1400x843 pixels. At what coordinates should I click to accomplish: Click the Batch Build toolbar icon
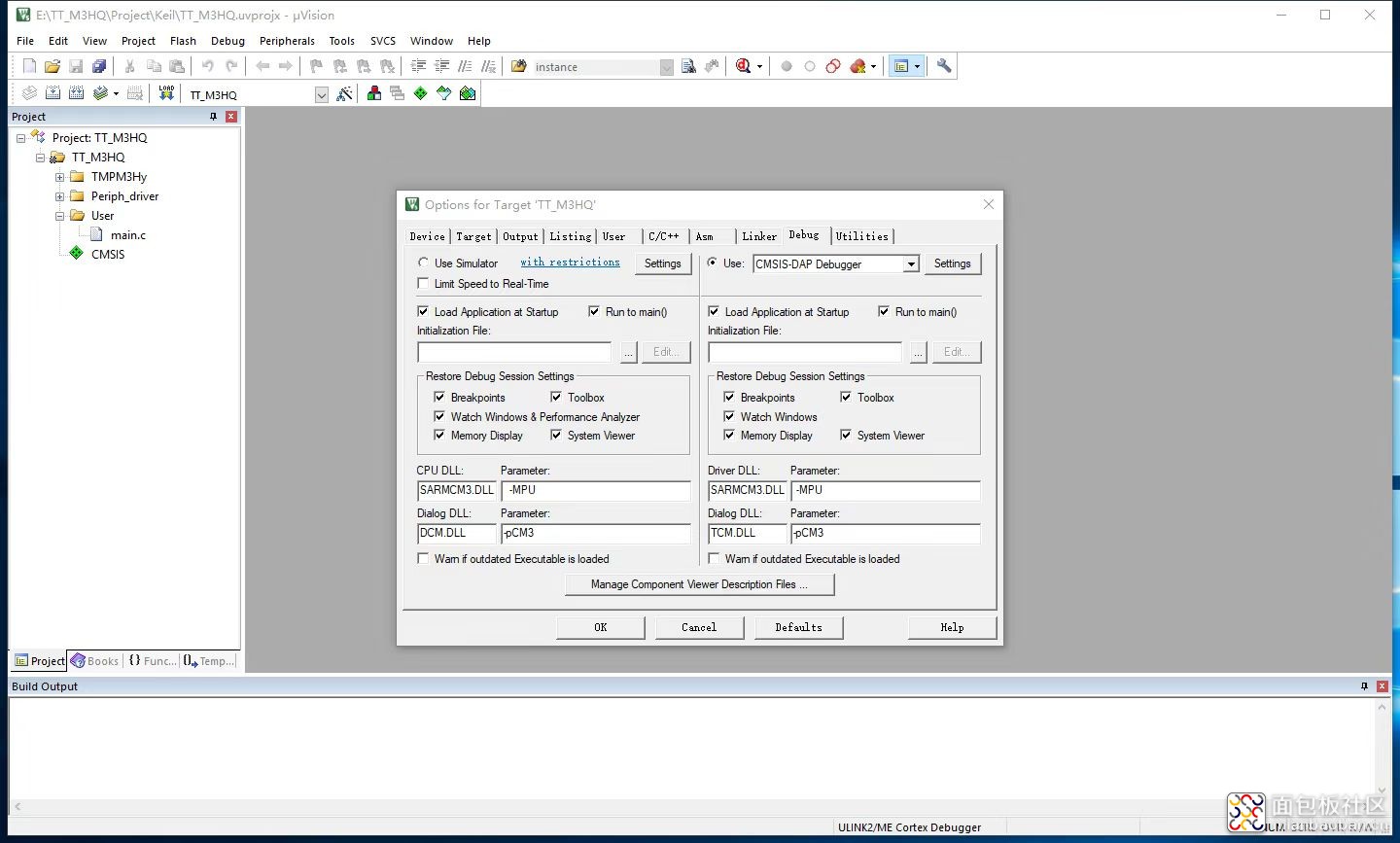tap(100, 93)
